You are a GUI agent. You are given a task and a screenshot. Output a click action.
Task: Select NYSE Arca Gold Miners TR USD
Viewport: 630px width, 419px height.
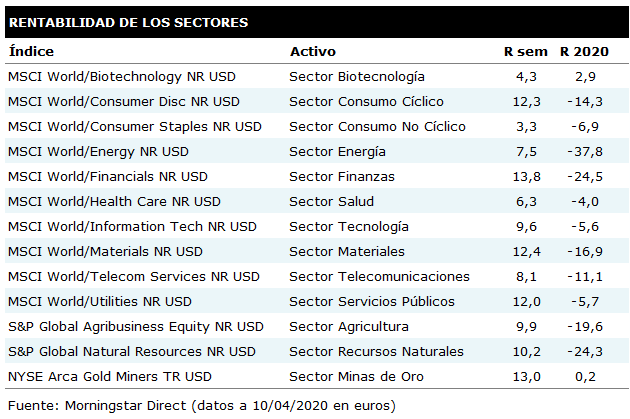tap(109, 376)
